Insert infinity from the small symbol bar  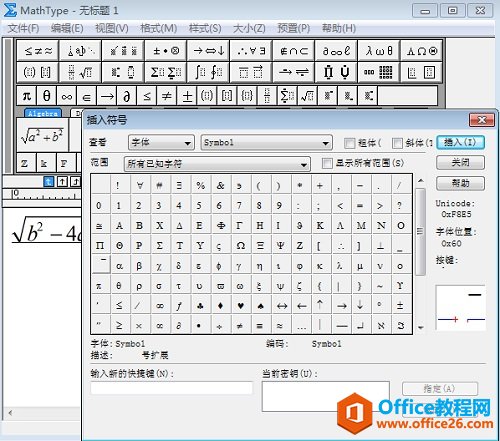click(x=67, y=96)
